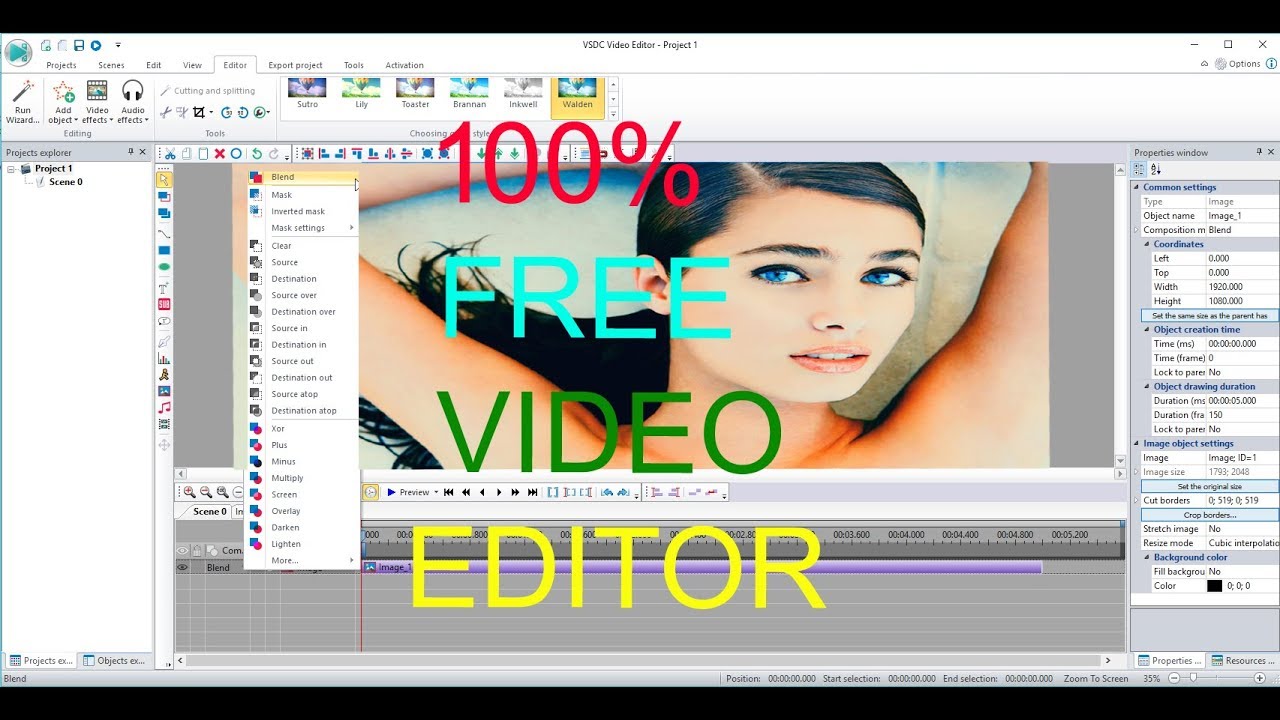Click the timeline zoom out magnifier
1280x720 pixels.
coord(206,492)
